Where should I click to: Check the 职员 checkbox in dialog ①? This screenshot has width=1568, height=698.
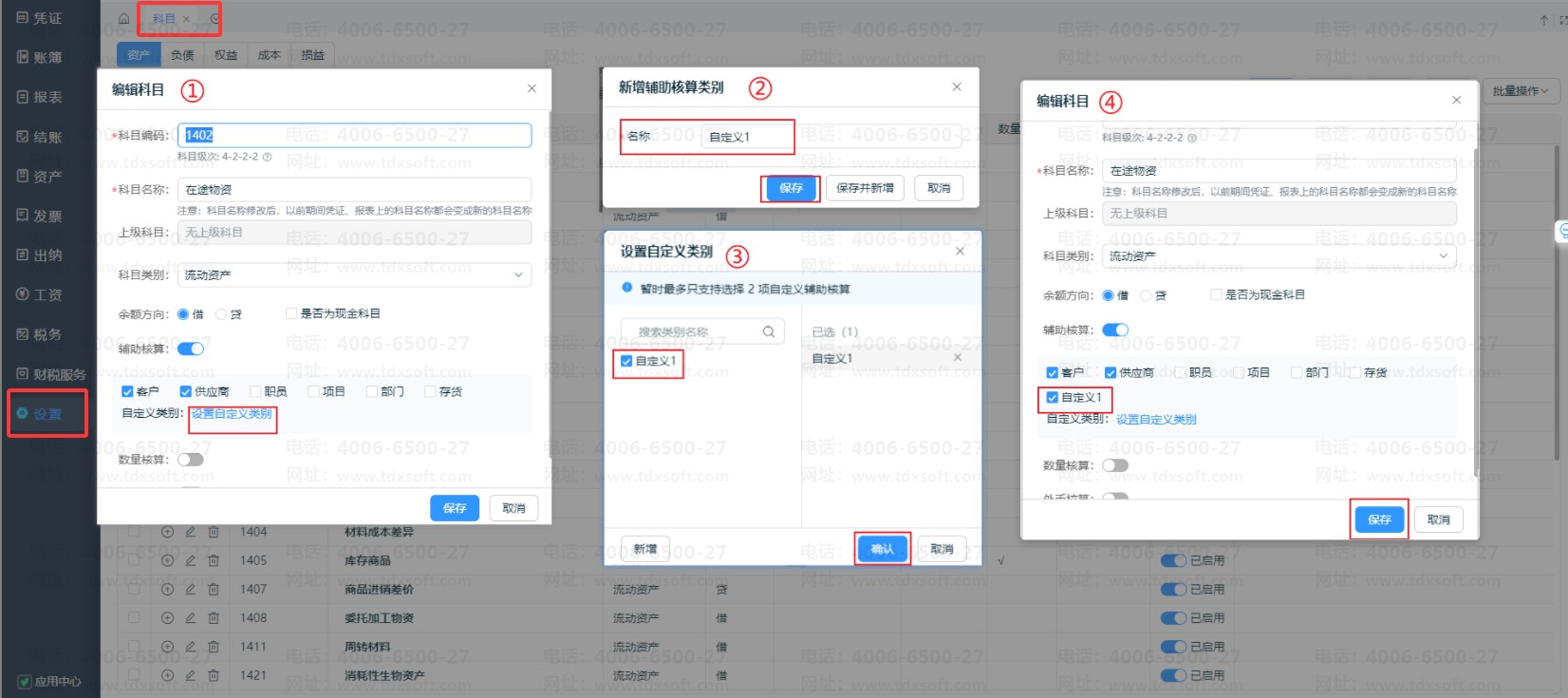pyautogui.click(x=255, y=391)
